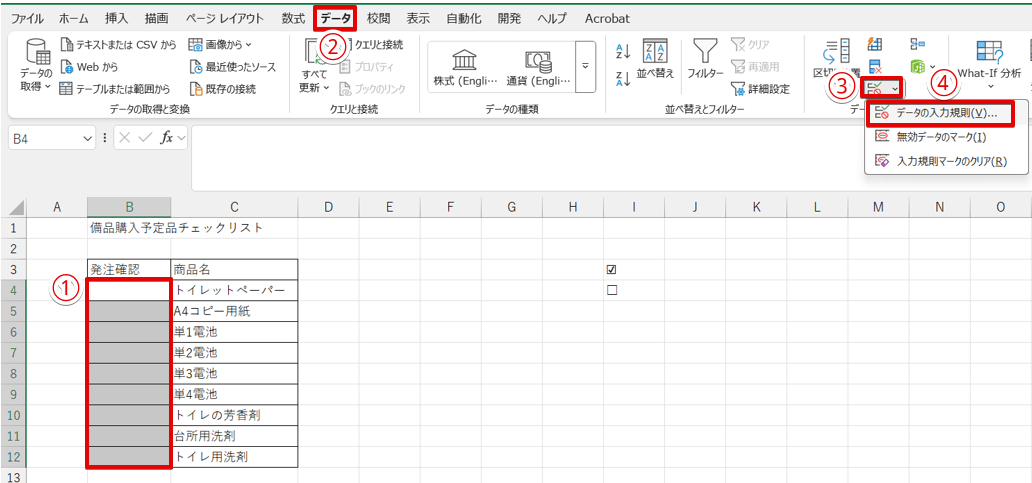Open the 画像から (From Picture) menu
Image resolution: width=1032 pixels, height=483 pixels.
click(x=220, y=45)
